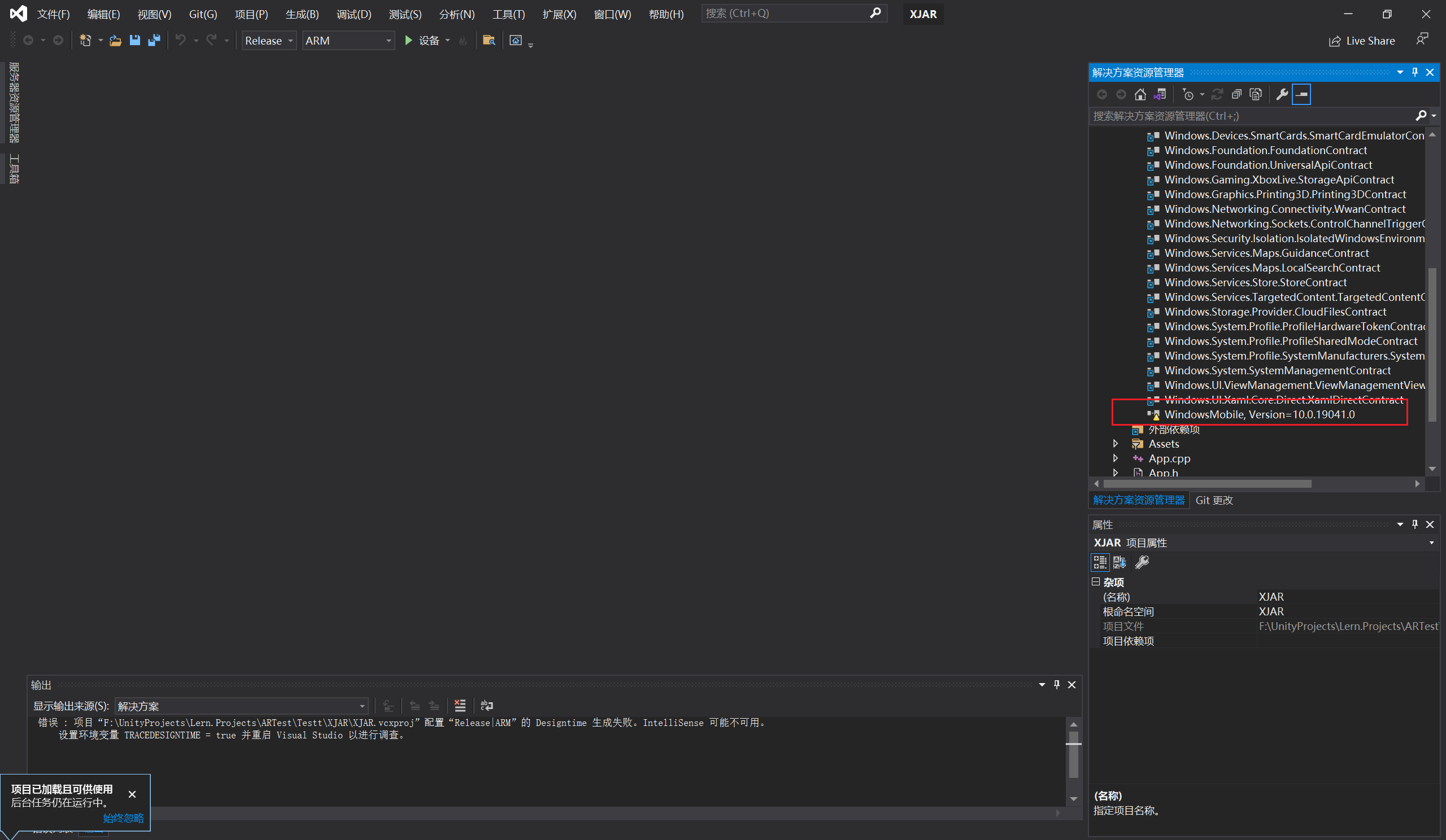Screen dimensions: 1446x840
Task: Click the Redo arrow icon
Action: (x=211, y=40)
